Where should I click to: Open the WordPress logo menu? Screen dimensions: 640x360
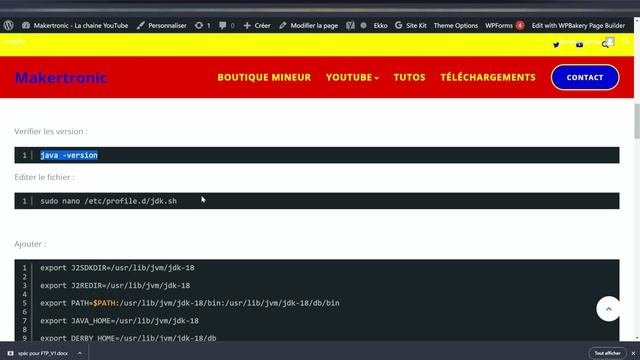tap(9, 25)
